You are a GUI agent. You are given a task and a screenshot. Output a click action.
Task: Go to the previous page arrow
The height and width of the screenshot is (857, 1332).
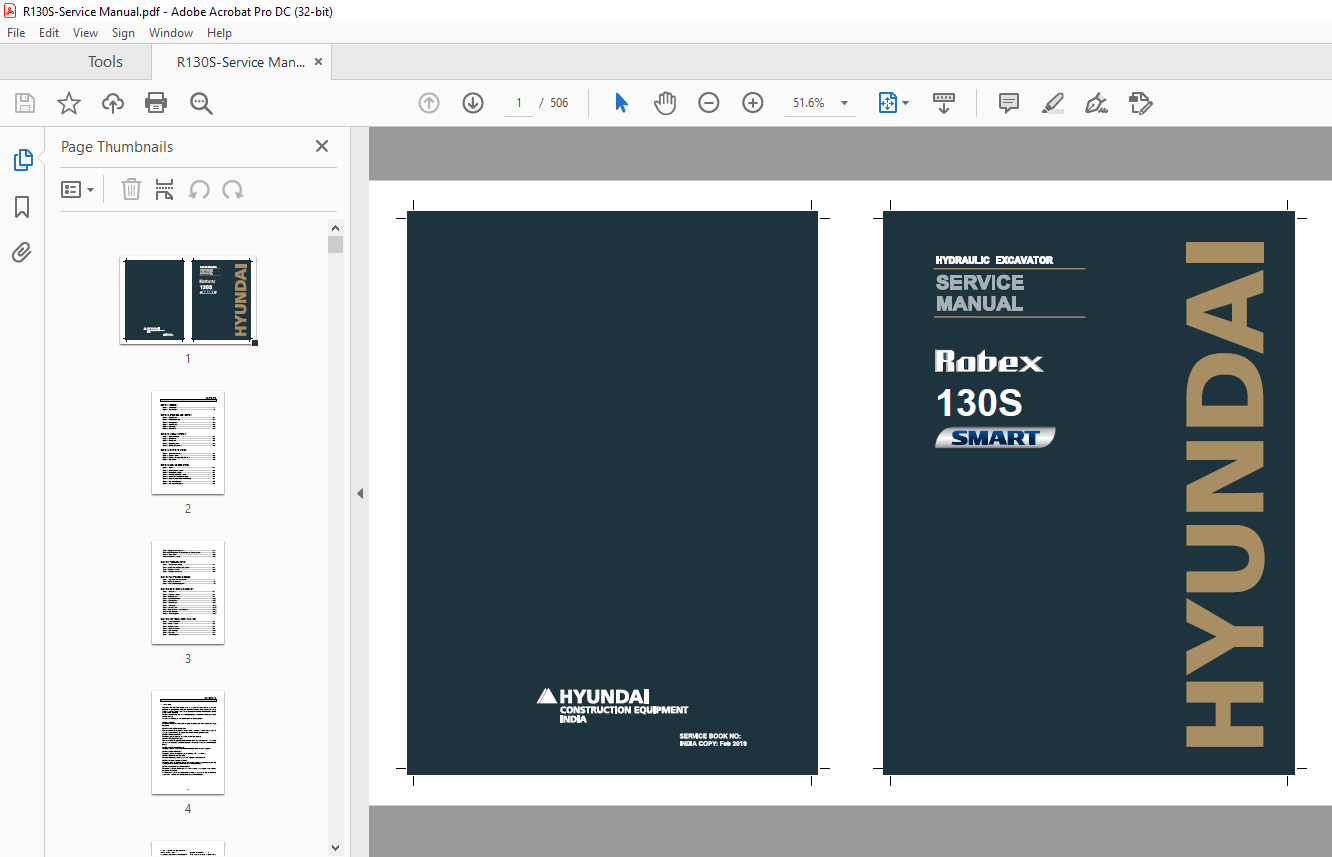[x=429, y=103]
